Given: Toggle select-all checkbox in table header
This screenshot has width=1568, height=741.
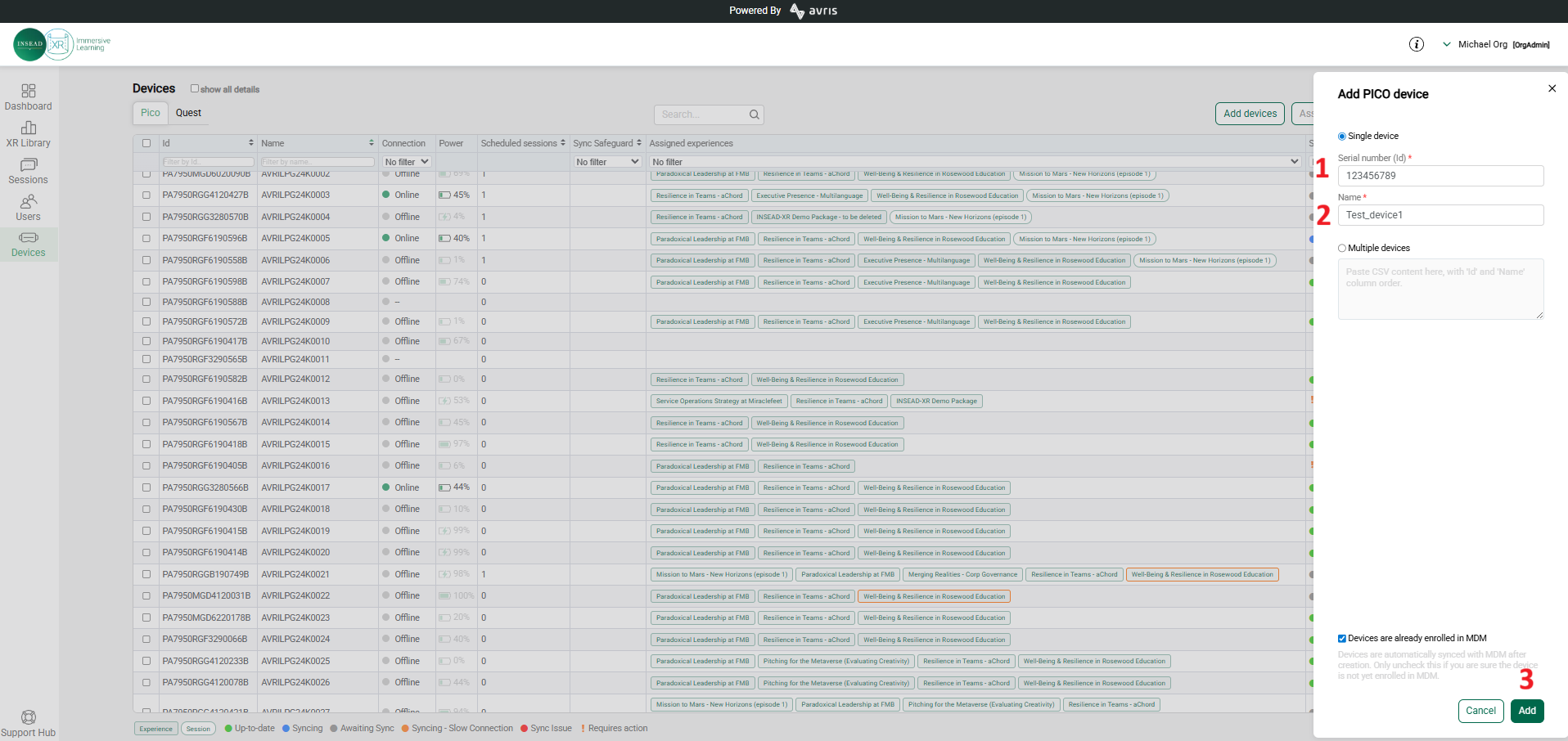Looking at the screenshot, I should pyautogui.click(x=146, y=143).
